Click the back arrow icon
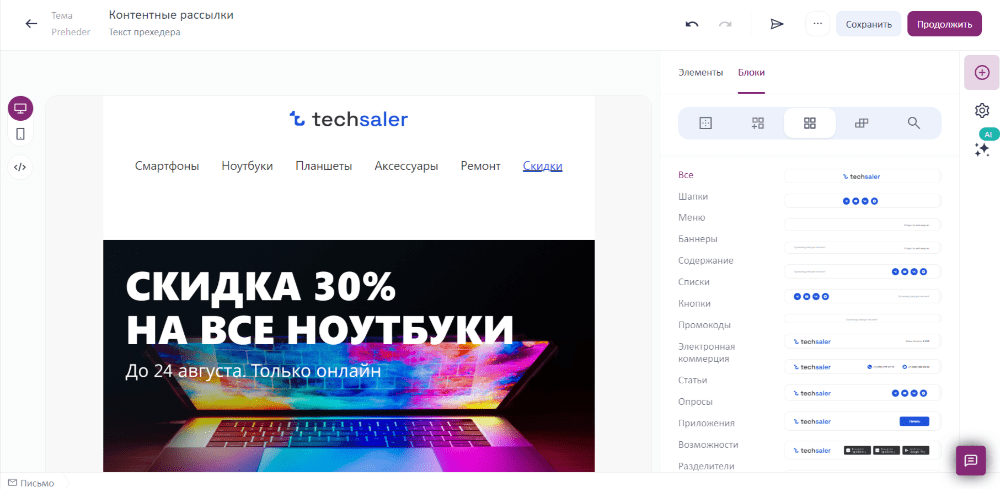Viewport: 1000px width, 489px height. click(x=31, y=24)
